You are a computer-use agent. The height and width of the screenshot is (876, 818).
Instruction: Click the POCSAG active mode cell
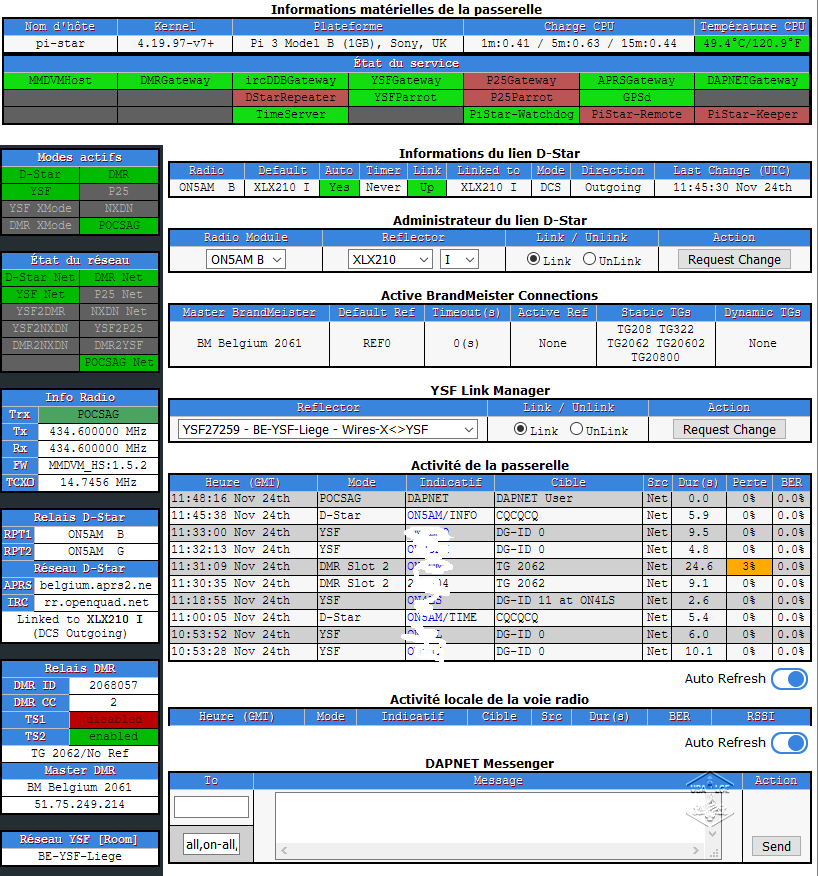click(x=119, y=225)
